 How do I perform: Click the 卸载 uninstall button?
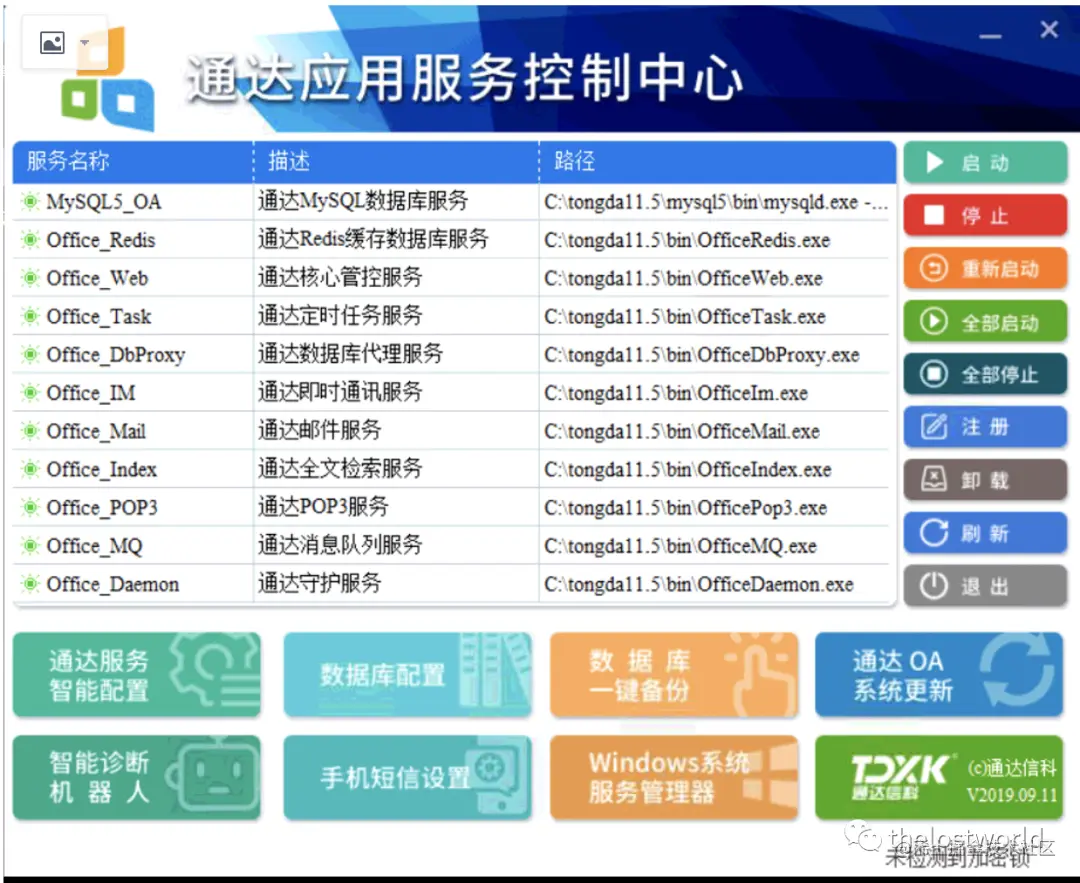pos(985,478)
